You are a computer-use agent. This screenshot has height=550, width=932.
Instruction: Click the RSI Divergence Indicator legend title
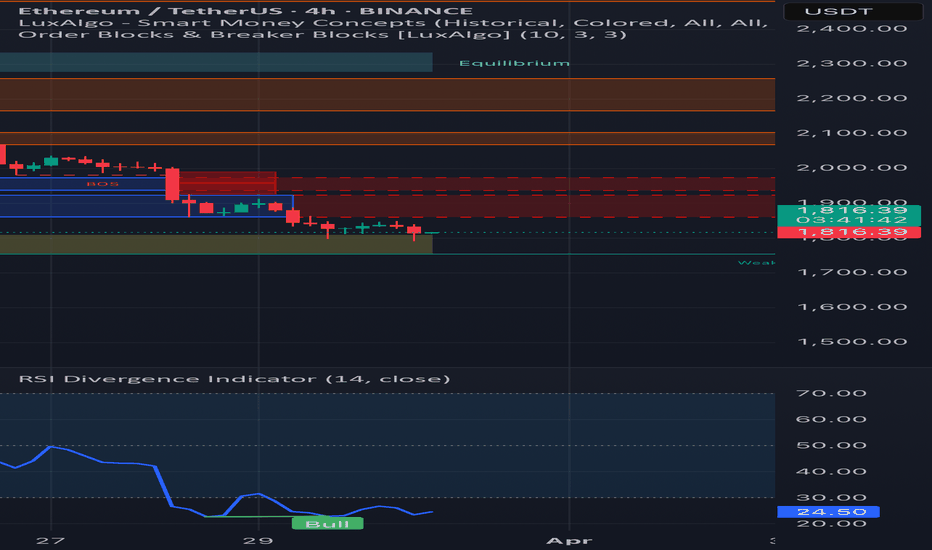[234, 379]
